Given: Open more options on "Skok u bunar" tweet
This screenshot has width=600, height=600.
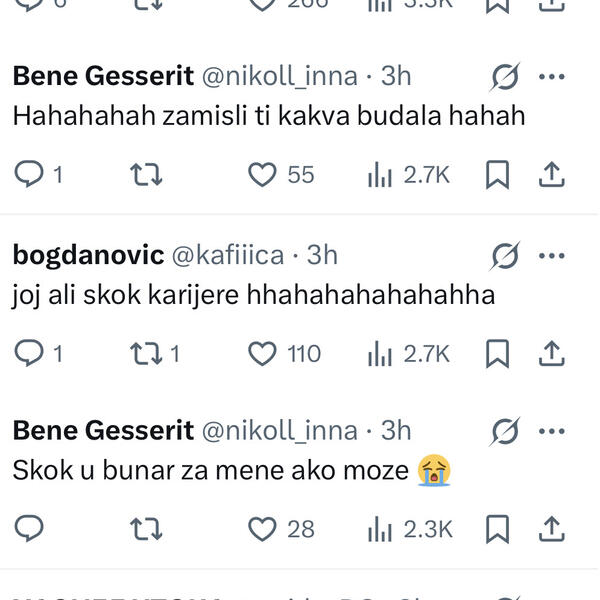Looking at the screenshot, I should click(552, 431).
